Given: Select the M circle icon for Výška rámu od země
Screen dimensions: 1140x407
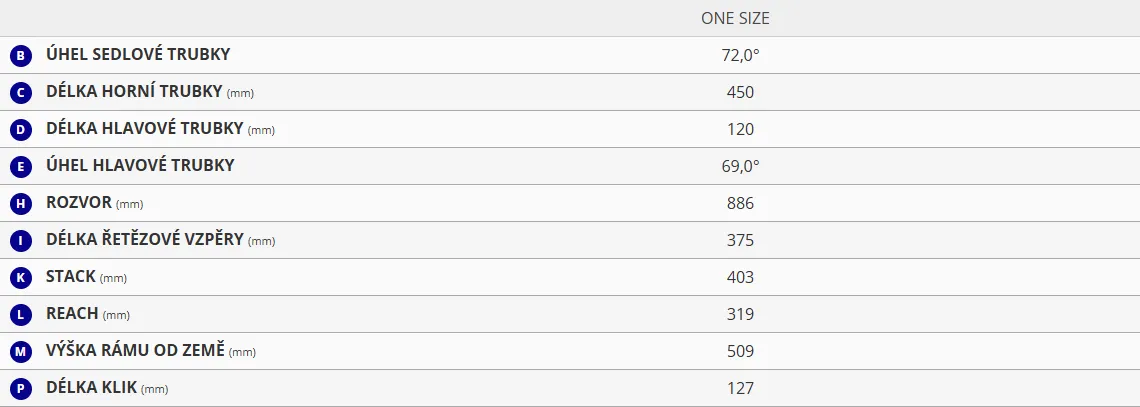Looking at the screenshot, I should pyautogui.click(x=21, y=352).
